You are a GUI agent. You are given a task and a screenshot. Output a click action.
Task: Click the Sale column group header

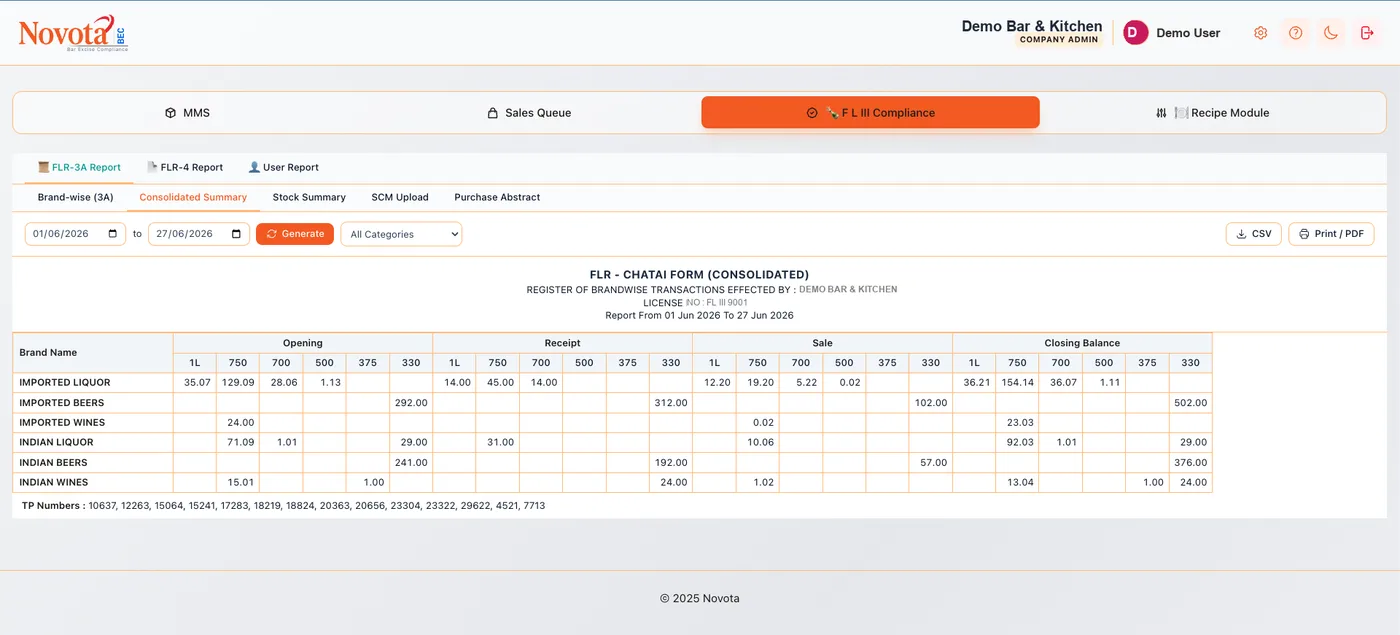[822, 343]
